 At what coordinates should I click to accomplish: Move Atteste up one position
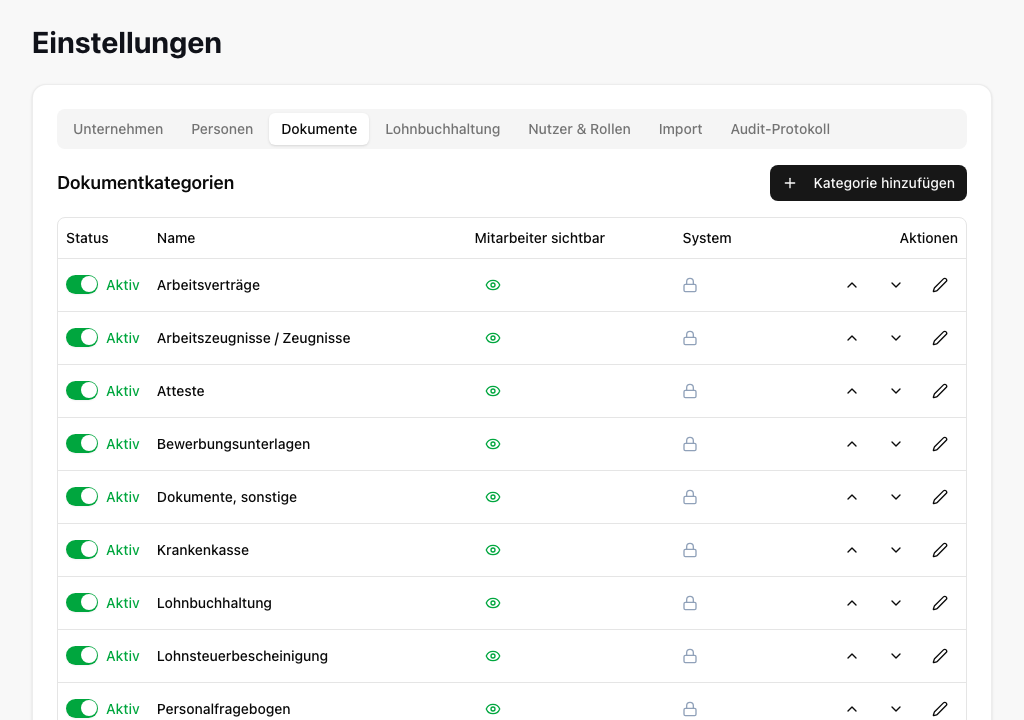pyautogui.click(x=852, y=391)
